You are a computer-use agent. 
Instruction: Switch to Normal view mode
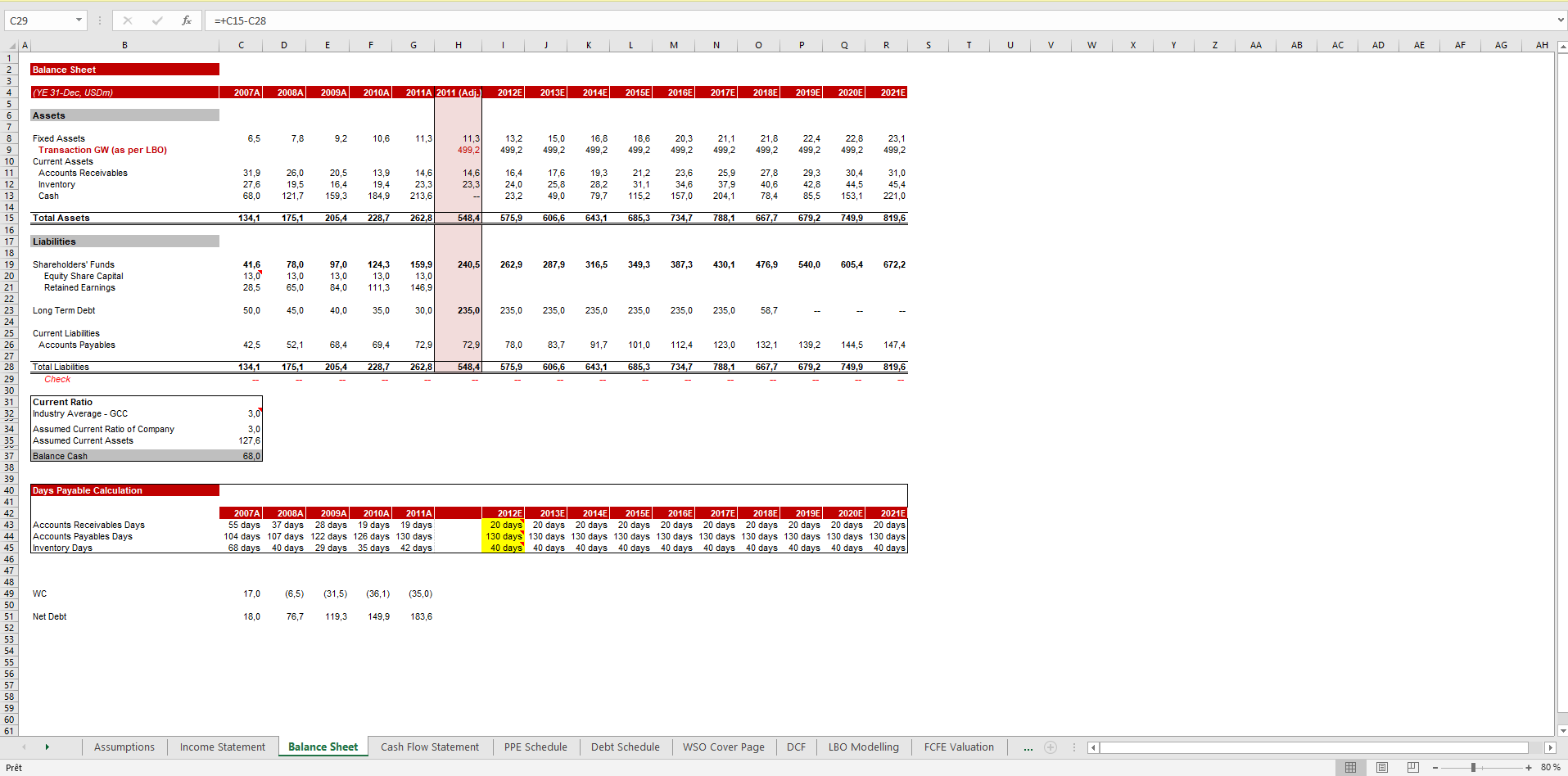(x=1350, y=767)
